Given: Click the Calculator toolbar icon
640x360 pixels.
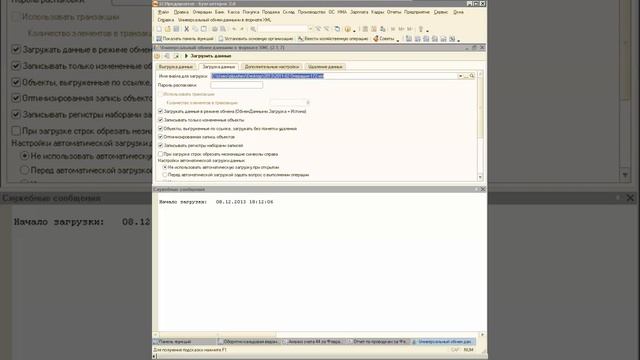Looking at the screenshot, I should 365,29.
